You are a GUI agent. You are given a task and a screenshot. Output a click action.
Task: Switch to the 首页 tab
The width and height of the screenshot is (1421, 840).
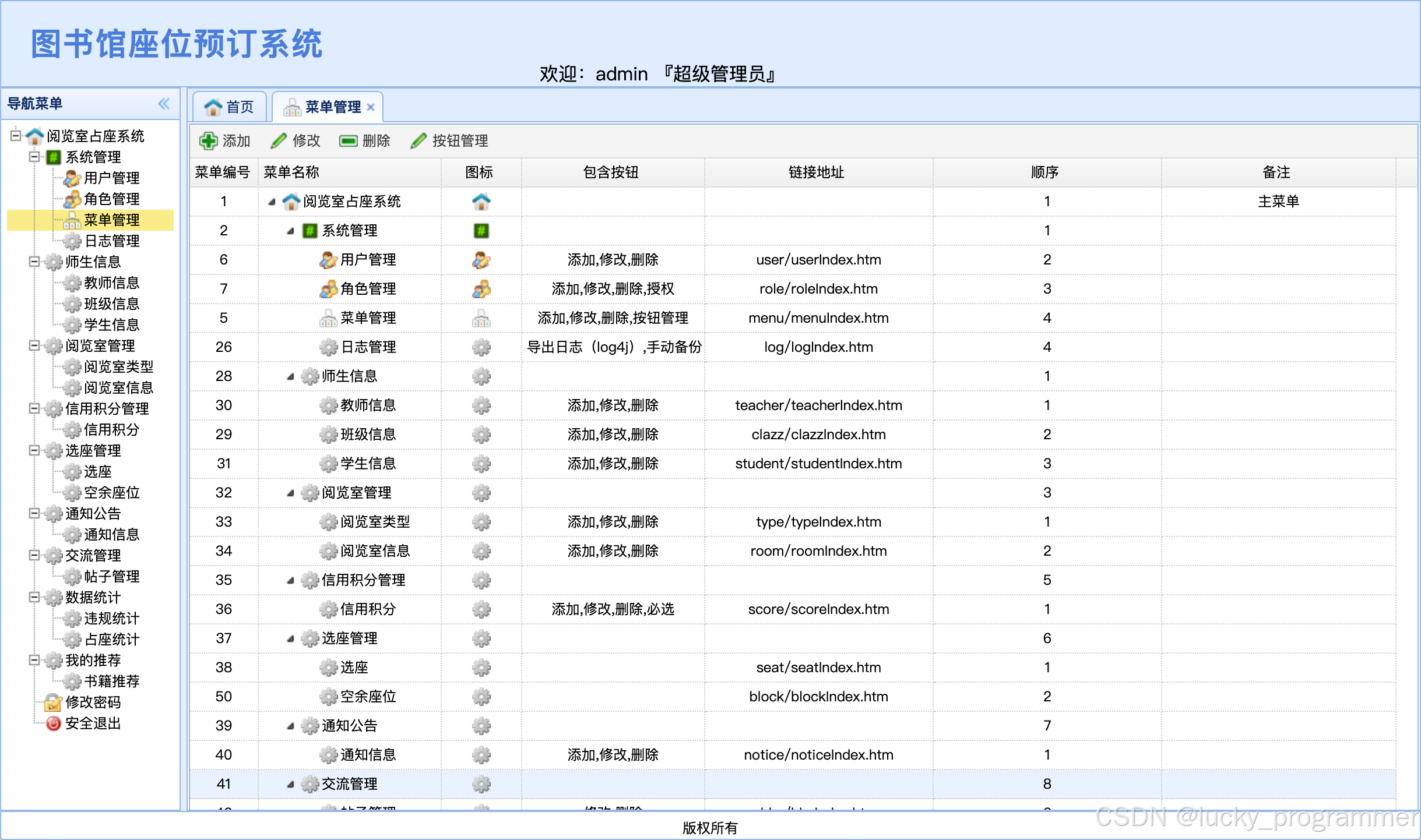point(230,107)
